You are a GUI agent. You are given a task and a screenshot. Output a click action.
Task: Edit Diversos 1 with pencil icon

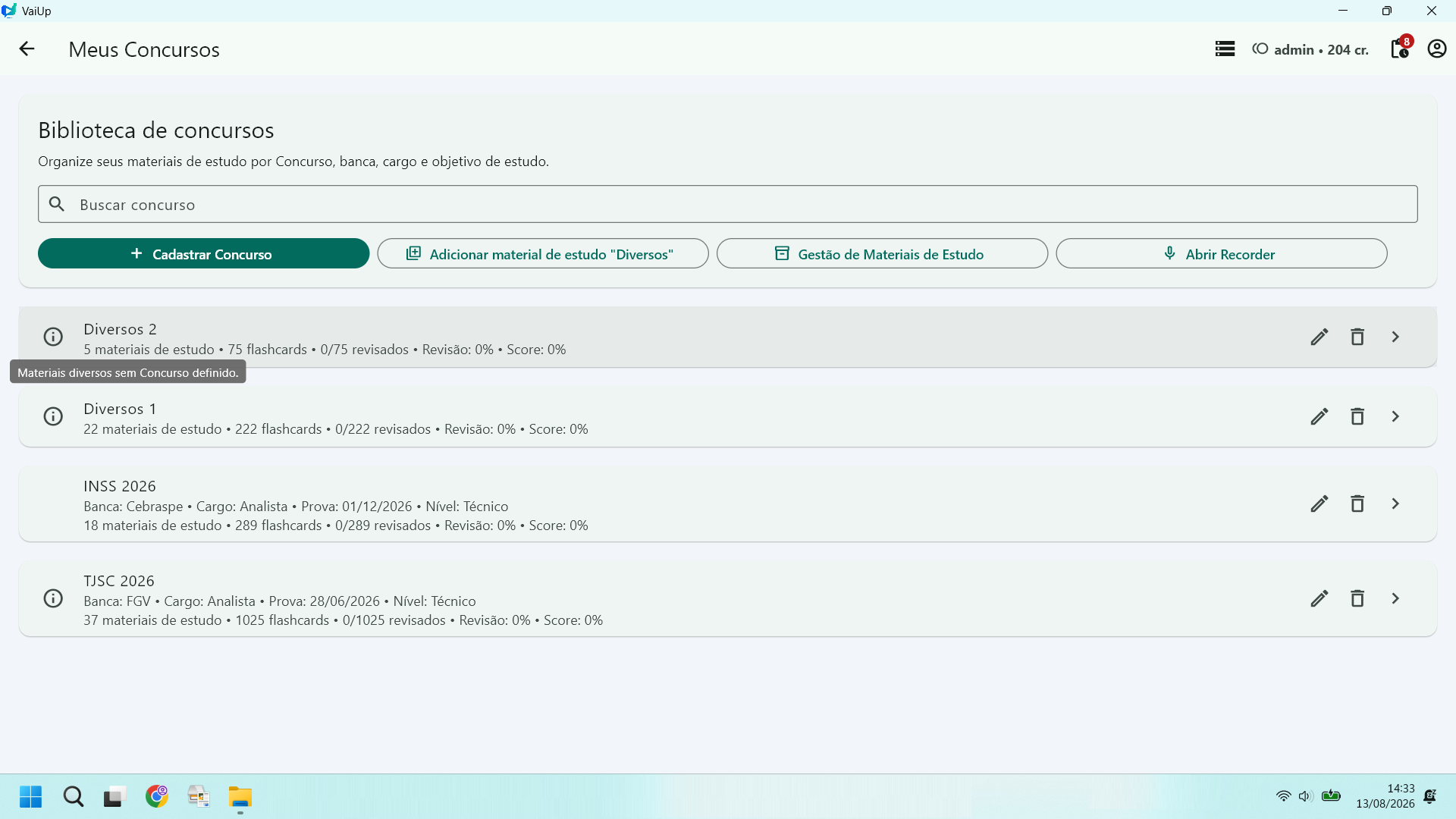[x=1319, y=416]
